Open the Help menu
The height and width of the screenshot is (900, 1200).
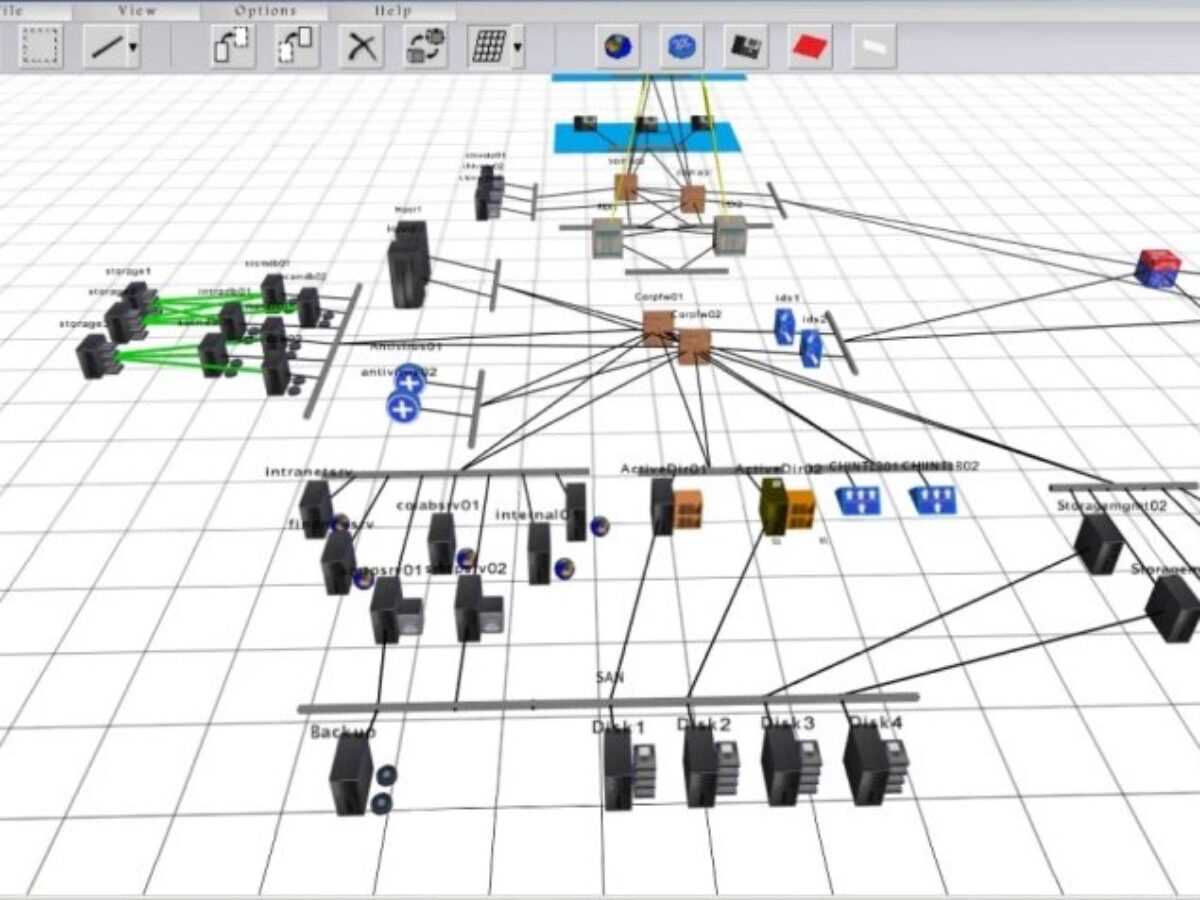click(393, 9)
